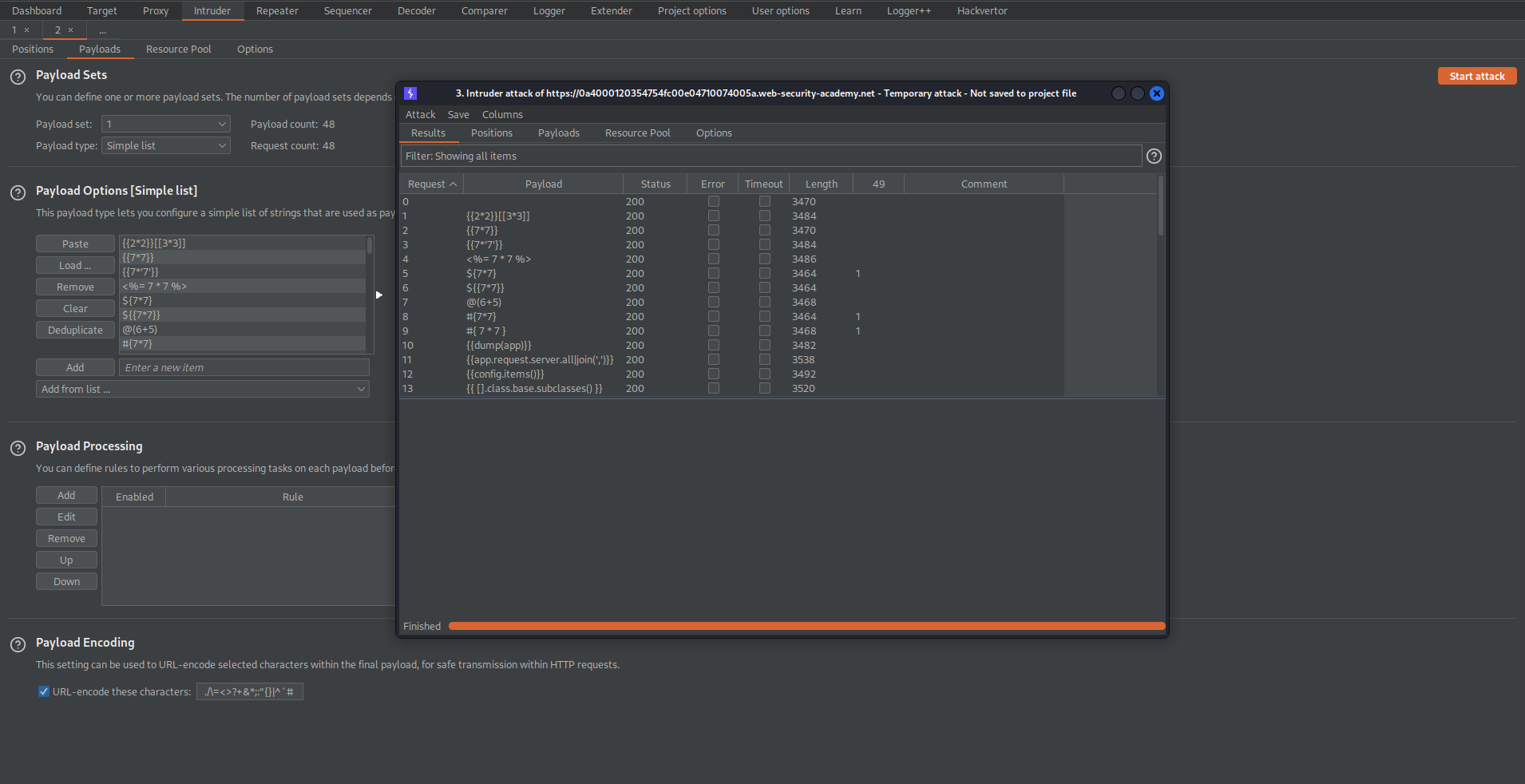Sort results by Status column

656,184
